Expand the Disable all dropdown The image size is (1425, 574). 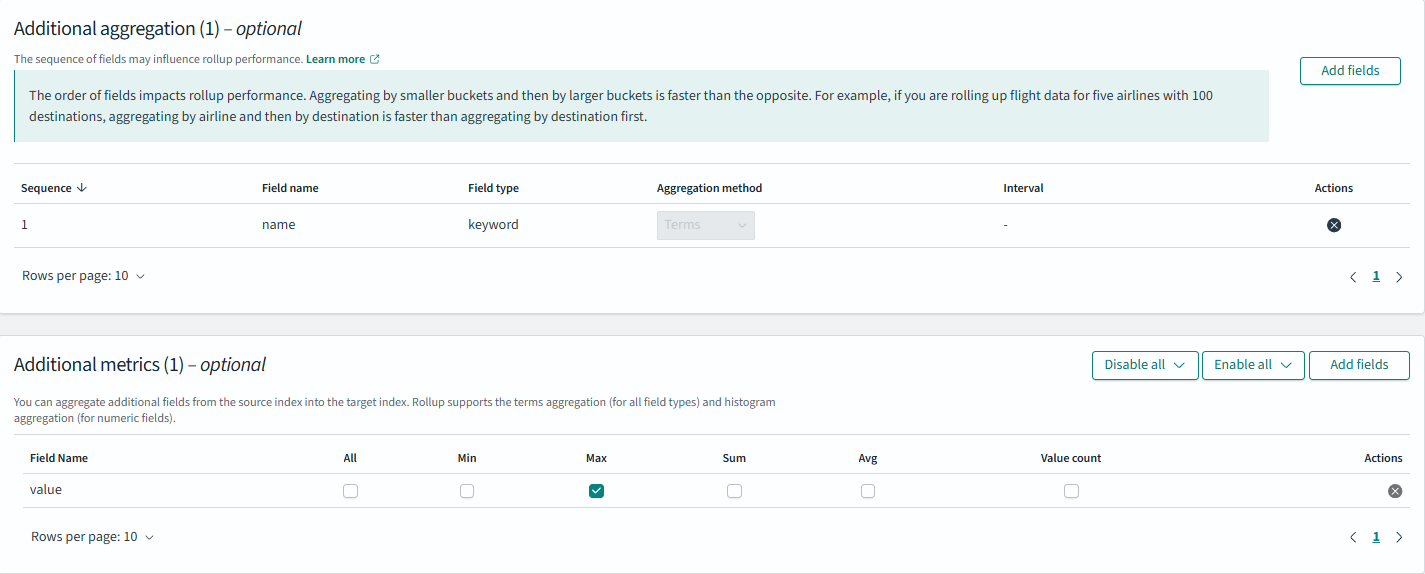pyautogui.click(x=1144, y=365)
